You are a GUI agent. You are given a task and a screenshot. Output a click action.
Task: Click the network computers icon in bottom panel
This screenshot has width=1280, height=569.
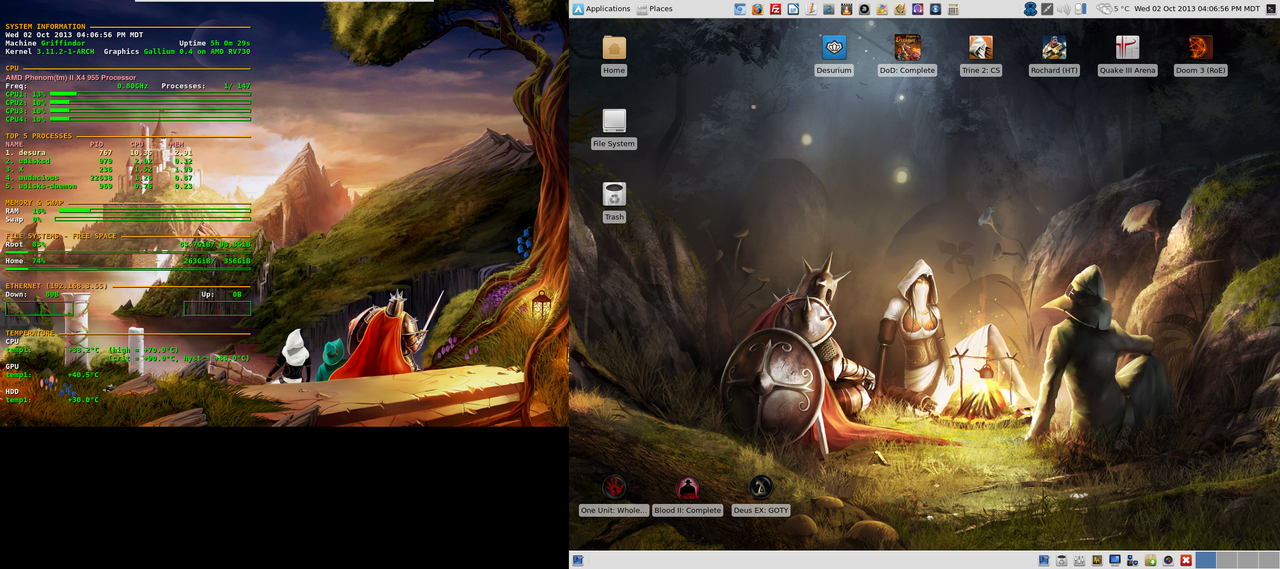1132,560
